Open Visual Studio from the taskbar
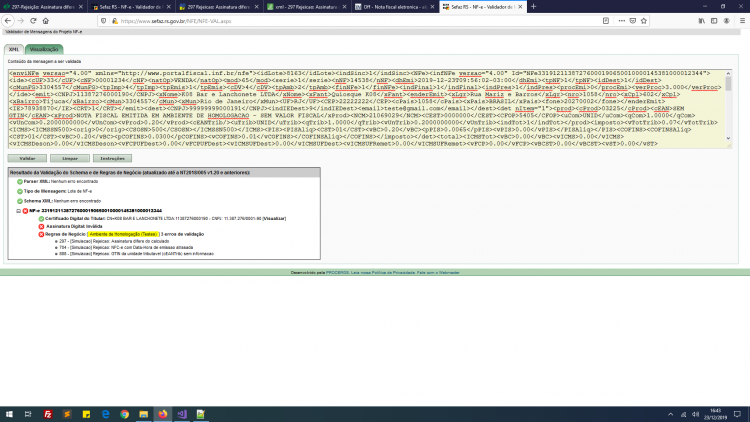 [x=182, y=414]
